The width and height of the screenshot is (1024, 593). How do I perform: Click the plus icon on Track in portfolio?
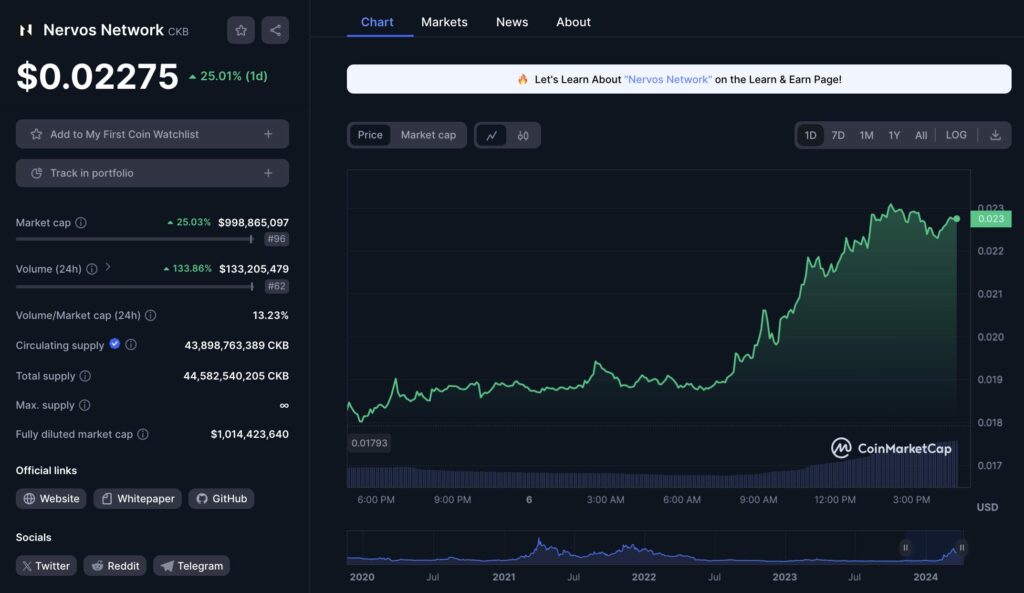pyautogui.click(x=268, y=173)
